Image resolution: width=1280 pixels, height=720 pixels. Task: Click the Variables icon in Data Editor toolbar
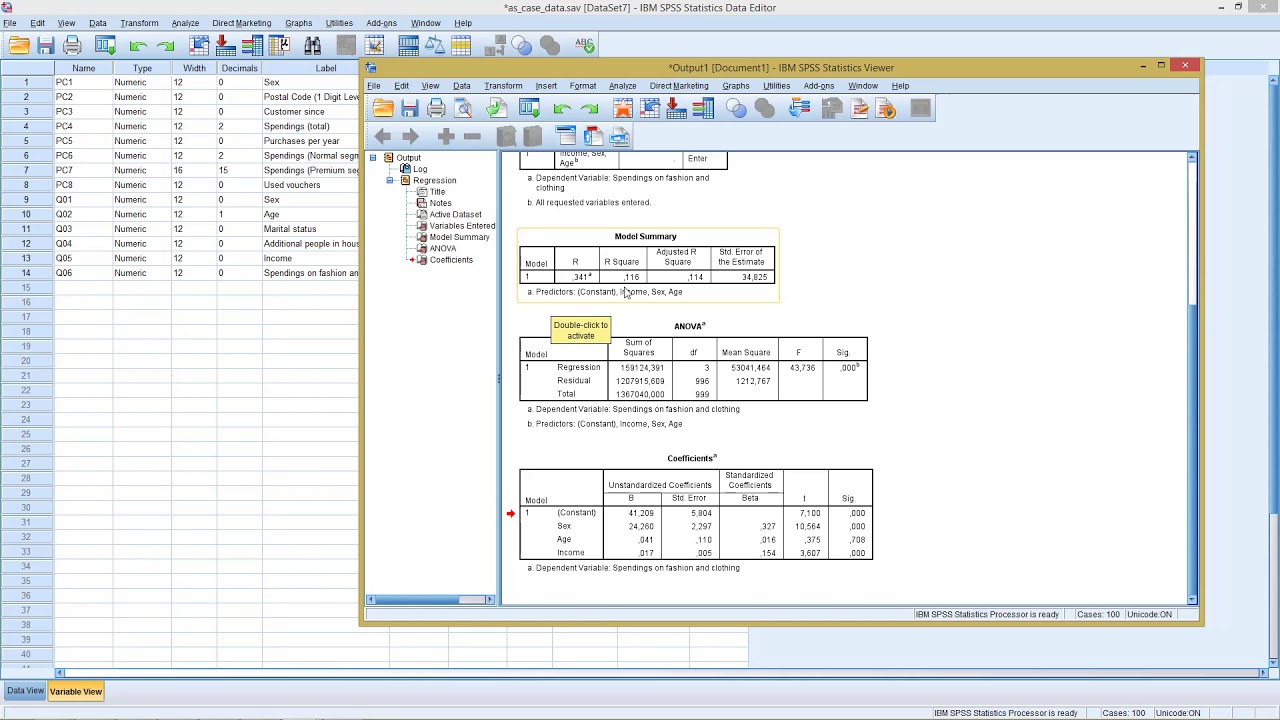pos(252,45)
